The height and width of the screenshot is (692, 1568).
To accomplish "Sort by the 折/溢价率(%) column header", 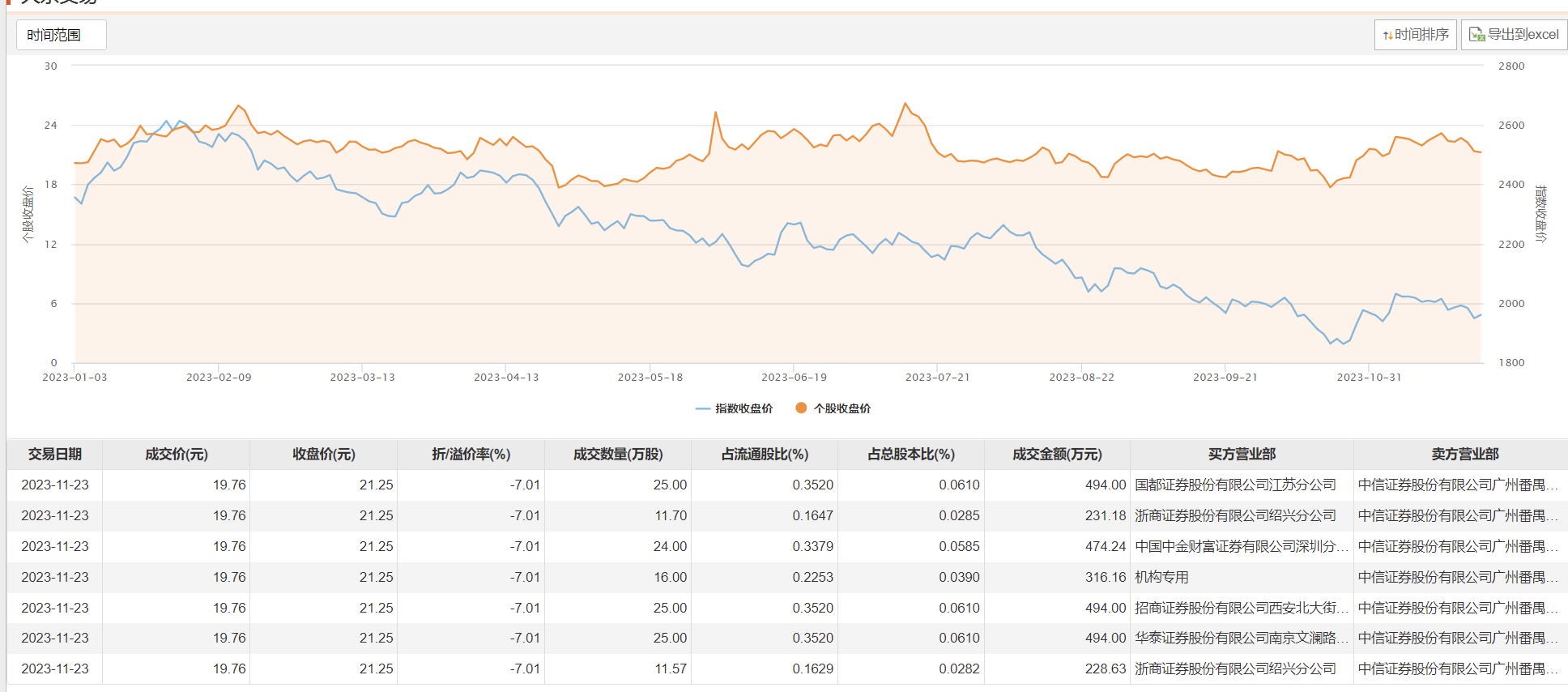I will coord(471,455).
